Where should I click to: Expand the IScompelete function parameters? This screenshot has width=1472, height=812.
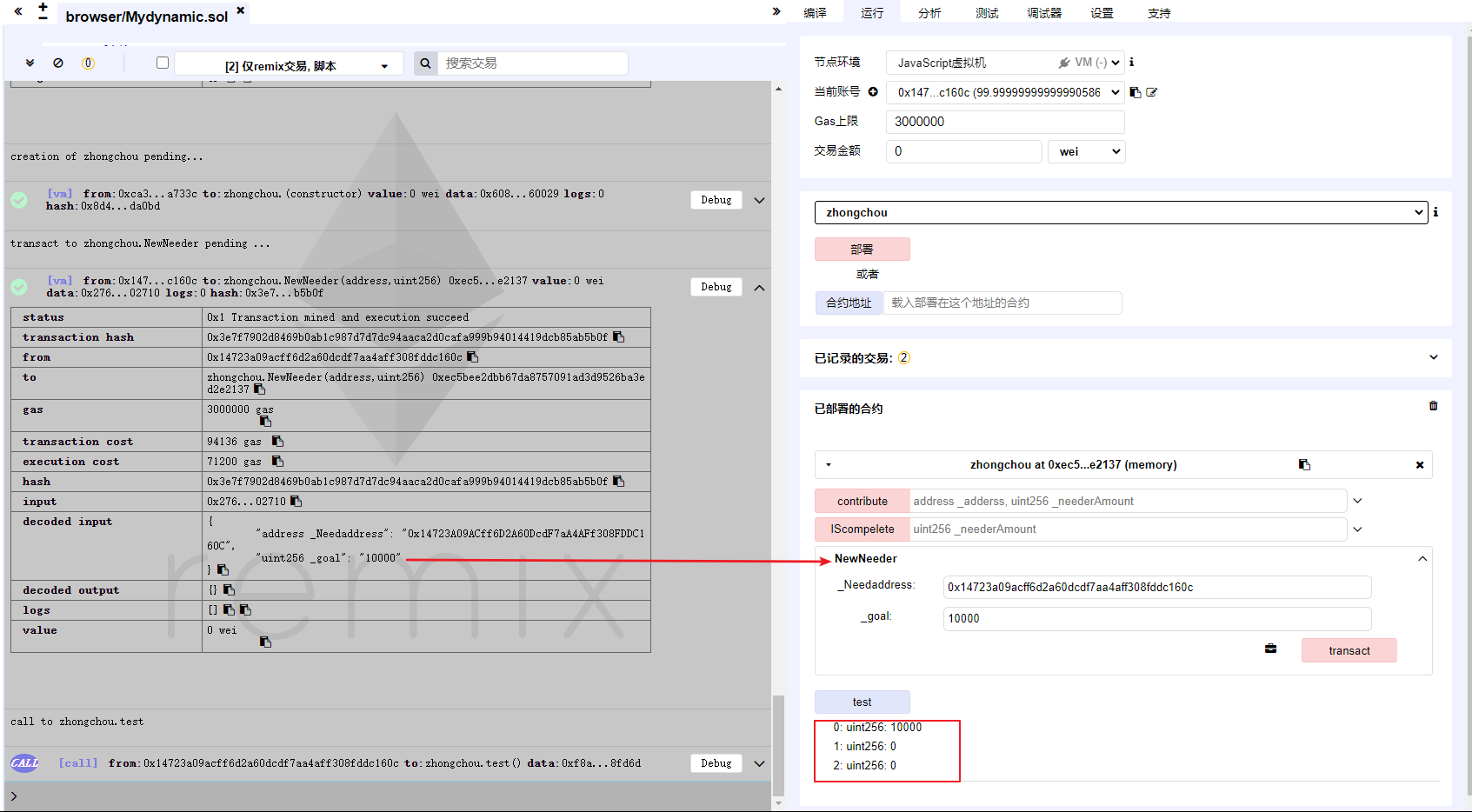[1357, 529]
